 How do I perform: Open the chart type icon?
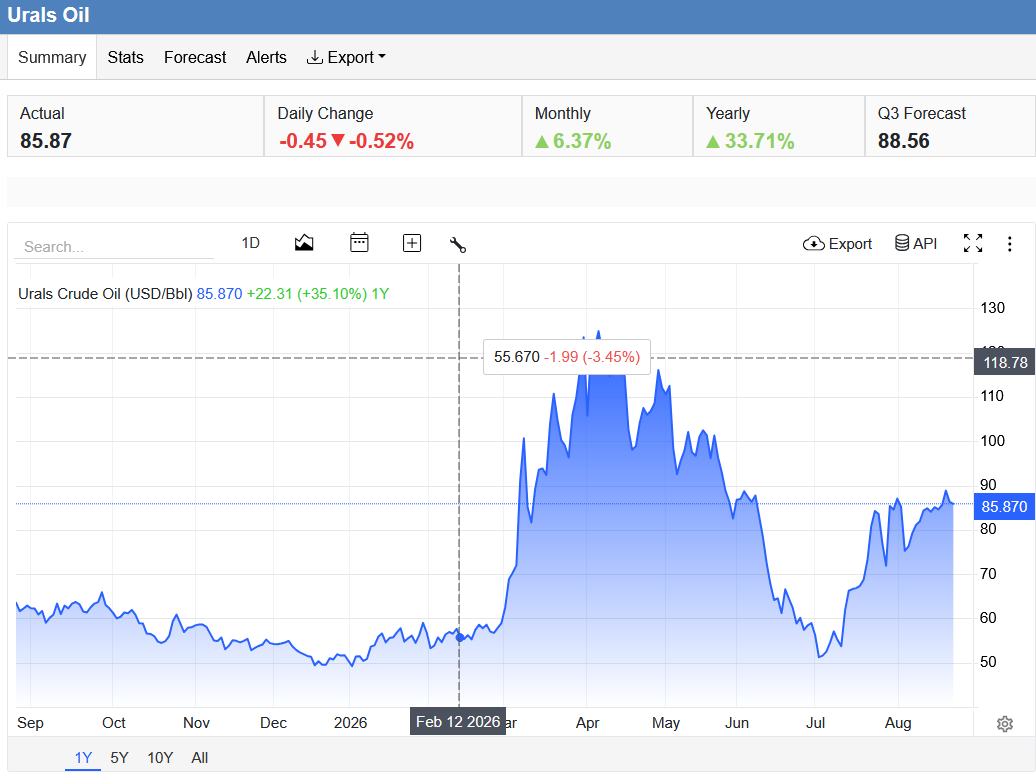[304, 244]
